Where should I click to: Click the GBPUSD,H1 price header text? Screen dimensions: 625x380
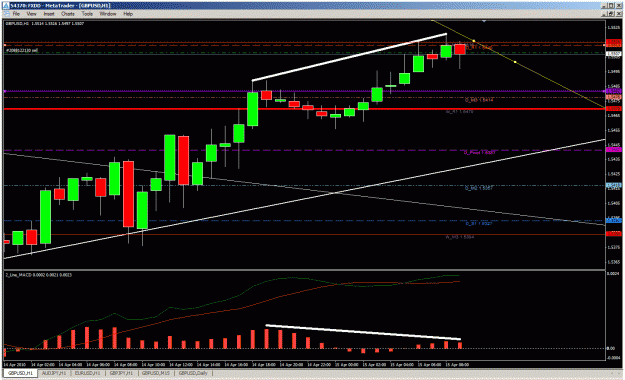(x=44, y=24)
